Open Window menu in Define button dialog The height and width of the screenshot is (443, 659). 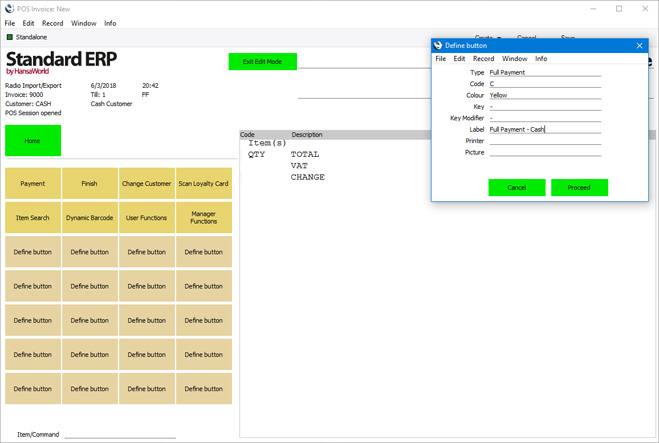tap(514, 58)
